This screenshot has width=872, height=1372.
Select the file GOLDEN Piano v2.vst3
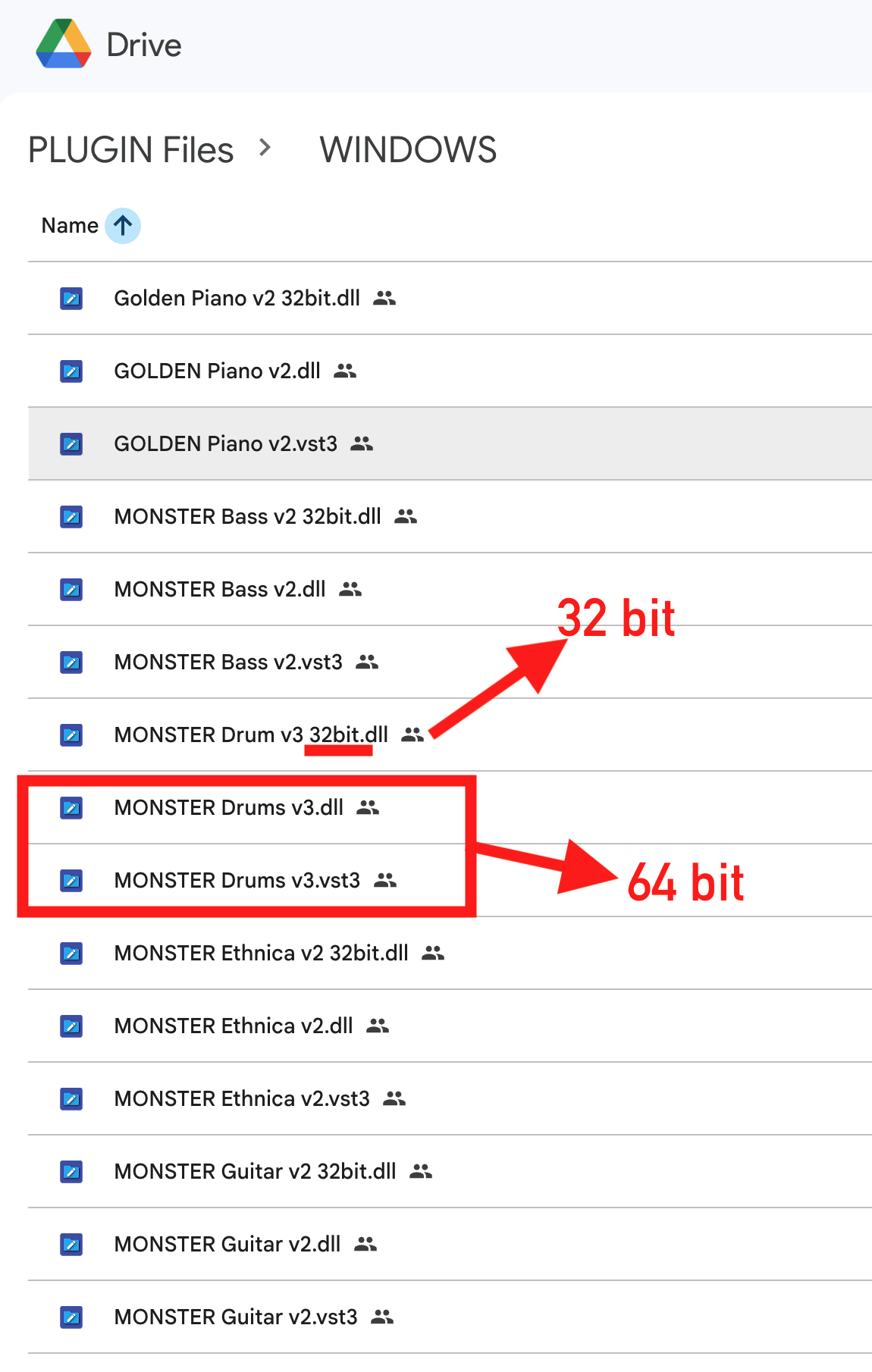click(x=450, y=443)
